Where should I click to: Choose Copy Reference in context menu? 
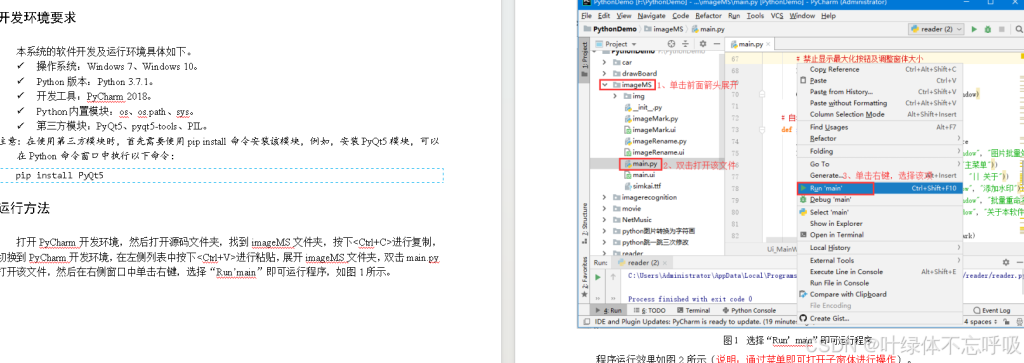pyautogui.click(x=881, y=69)
